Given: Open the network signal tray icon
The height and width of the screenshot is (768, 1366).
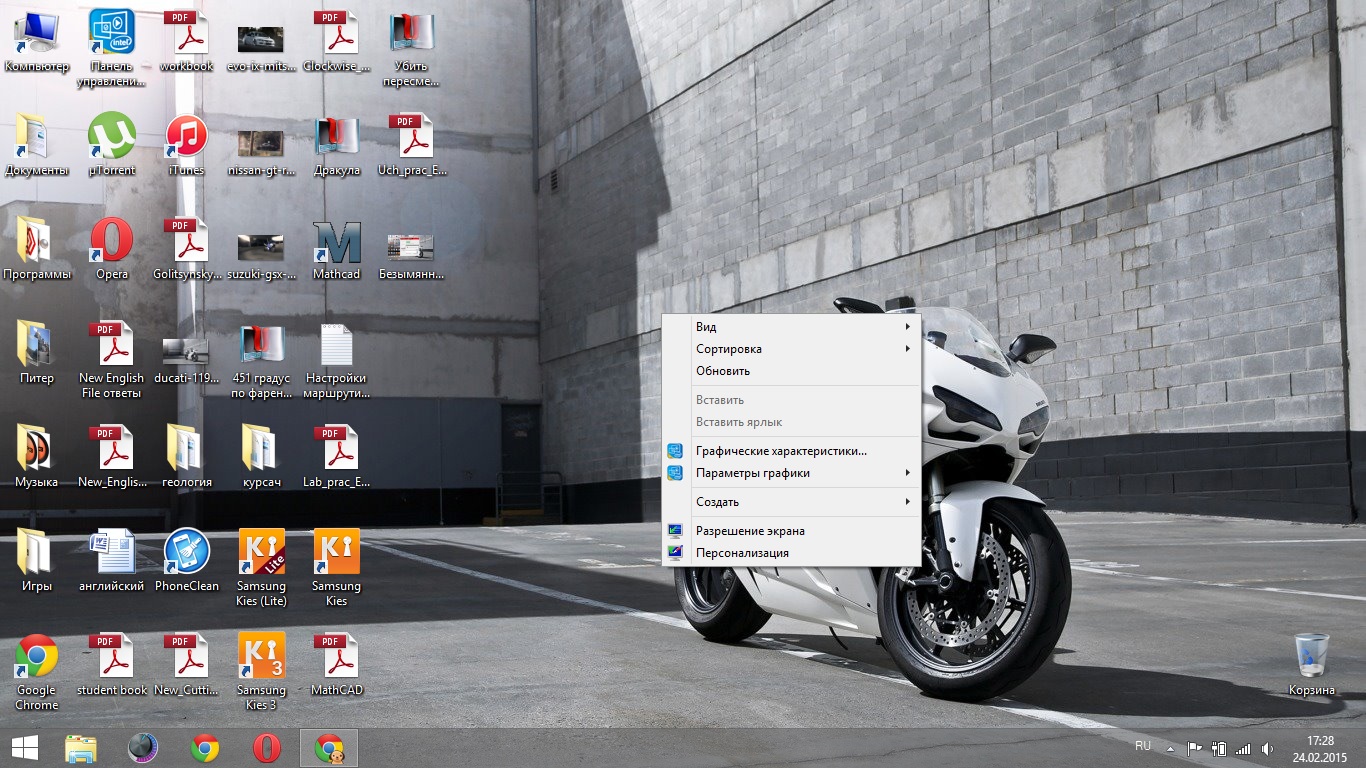Looking at the screenshot, I should tap(1243, 748).
